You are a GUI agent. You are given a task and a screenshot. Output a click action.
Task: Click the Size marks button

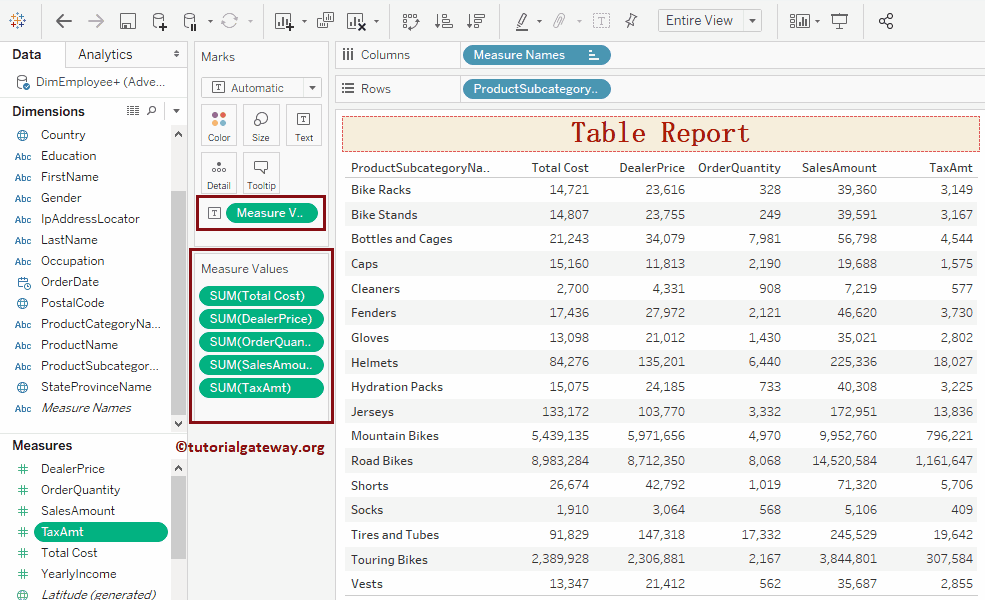pyautogui.click(x=260, y=126)
